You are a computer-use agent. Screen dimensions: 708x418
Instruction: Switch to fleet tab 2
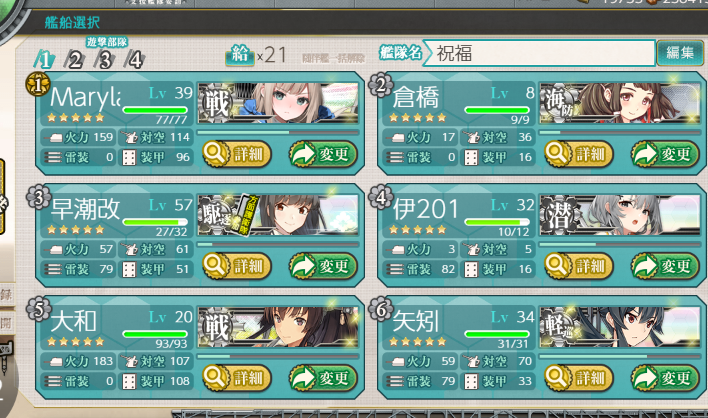(75, 60)
